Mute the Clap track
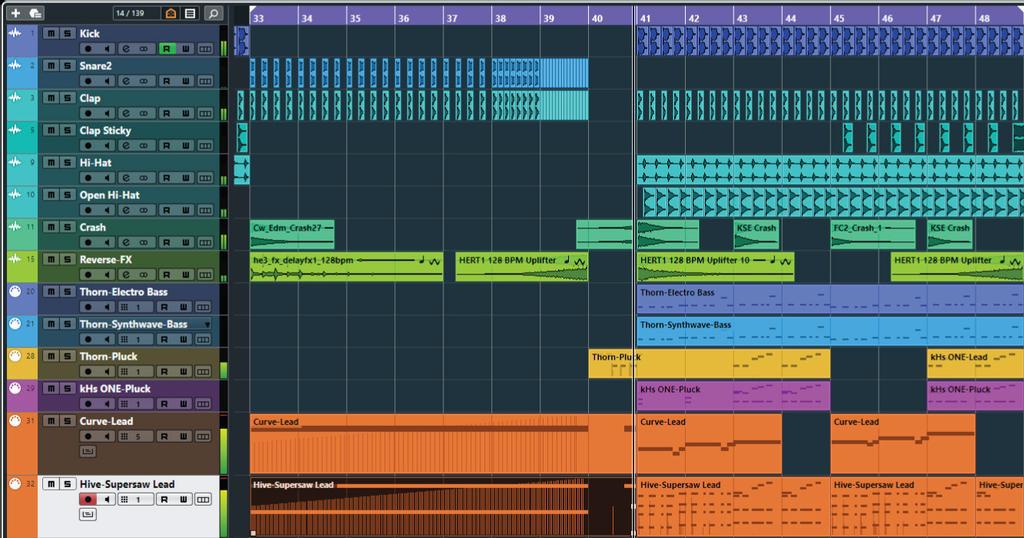This screenshot has height=538, width=1024. 51,98
